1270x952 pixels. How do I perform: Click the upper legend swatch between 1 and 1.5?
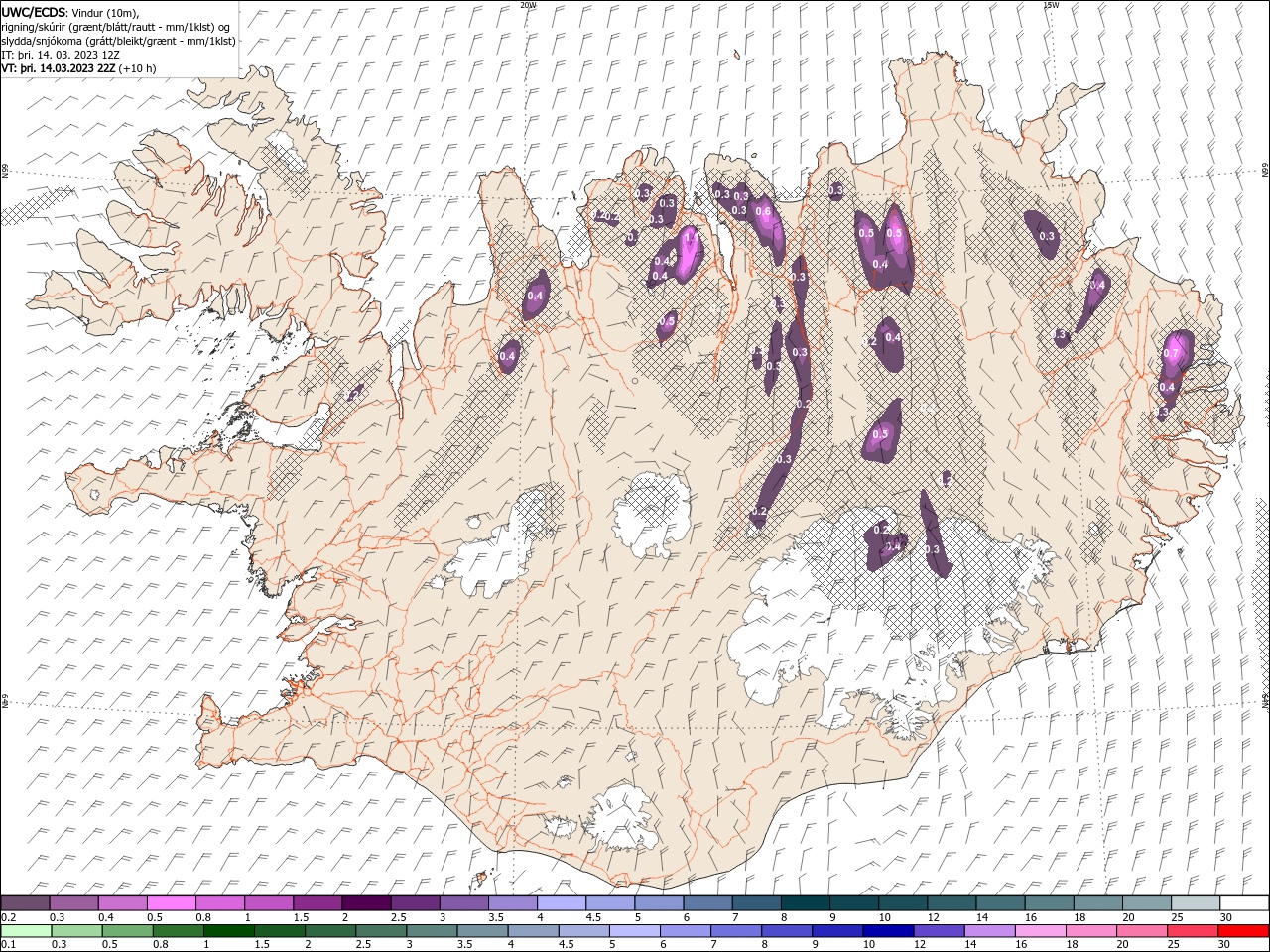pyautogui.click(x=269, y=903)
